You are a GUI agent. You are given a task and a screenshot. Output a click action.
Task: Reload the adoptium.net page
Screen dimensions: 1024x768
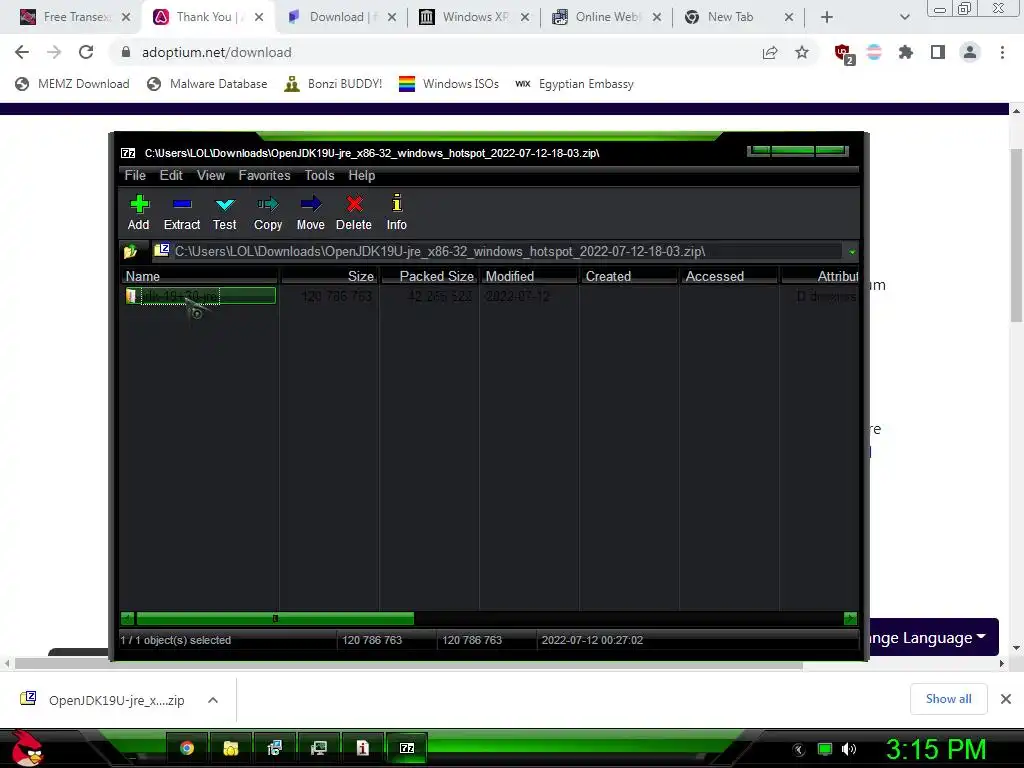tap(86, 52)
